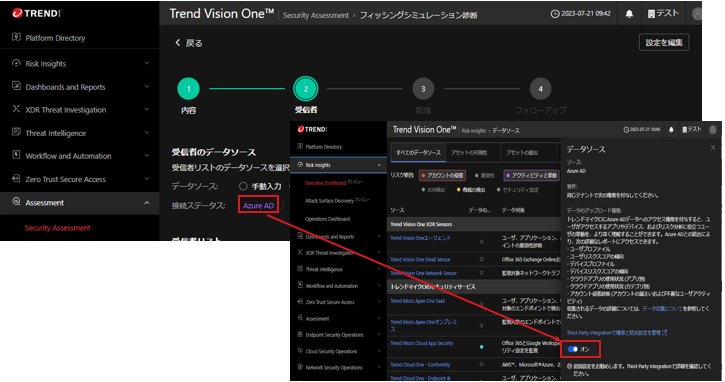The height and width of the screenshot is (382, 725).
Task: Open Operations Dashboard in the small sidebar
Action: point(327,219)
